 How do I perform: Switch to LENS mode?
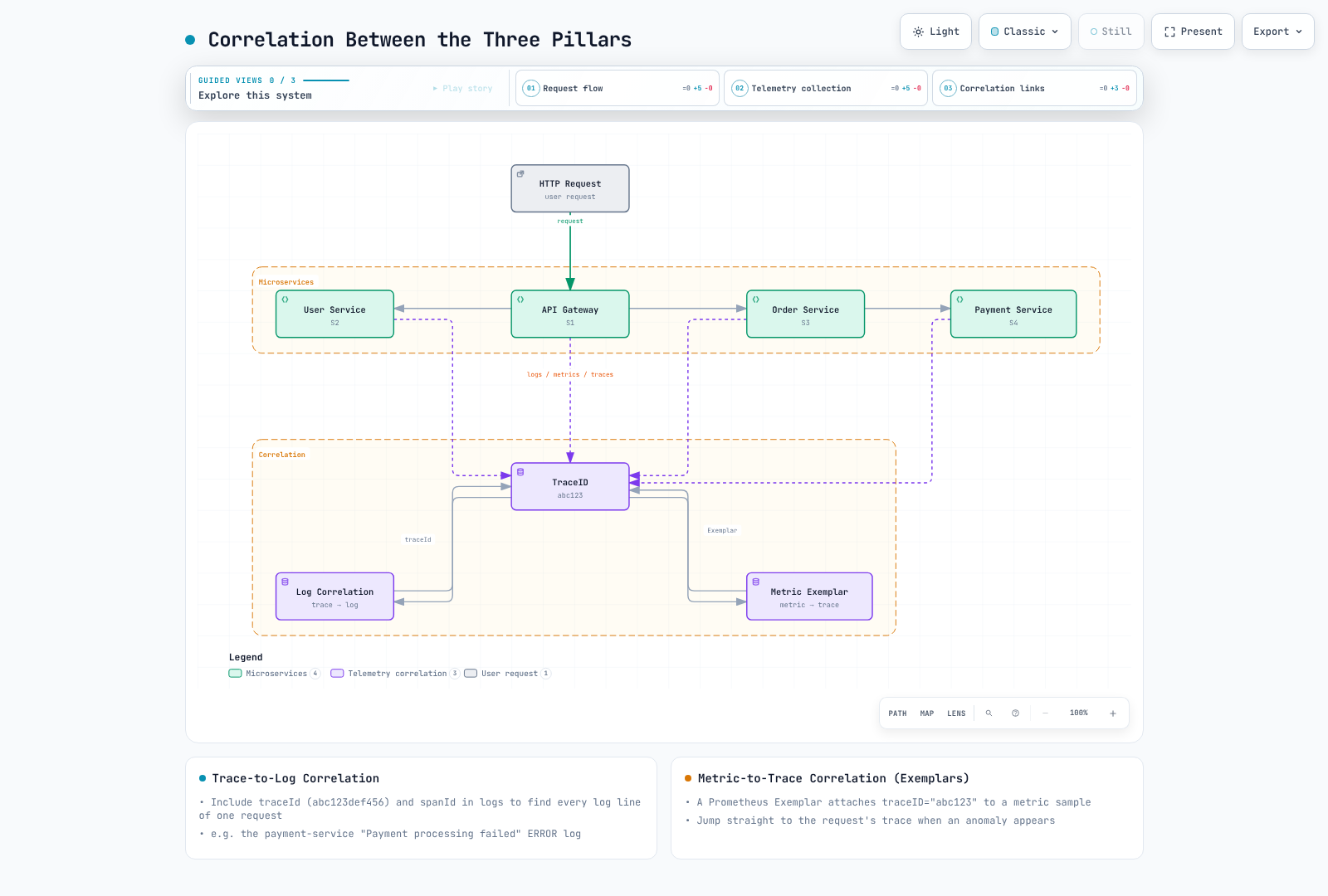pos(956,713)
